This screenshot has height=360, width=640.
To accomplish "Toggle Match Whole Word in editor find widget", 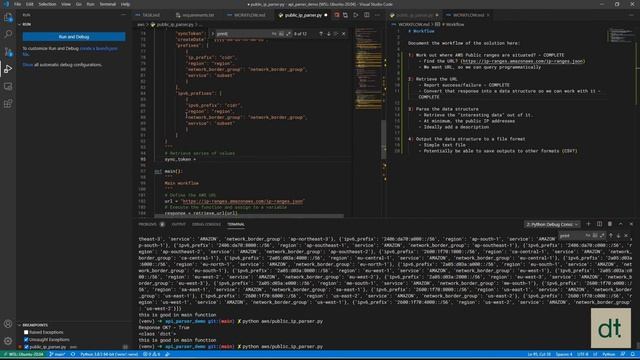I will (281, 34).
